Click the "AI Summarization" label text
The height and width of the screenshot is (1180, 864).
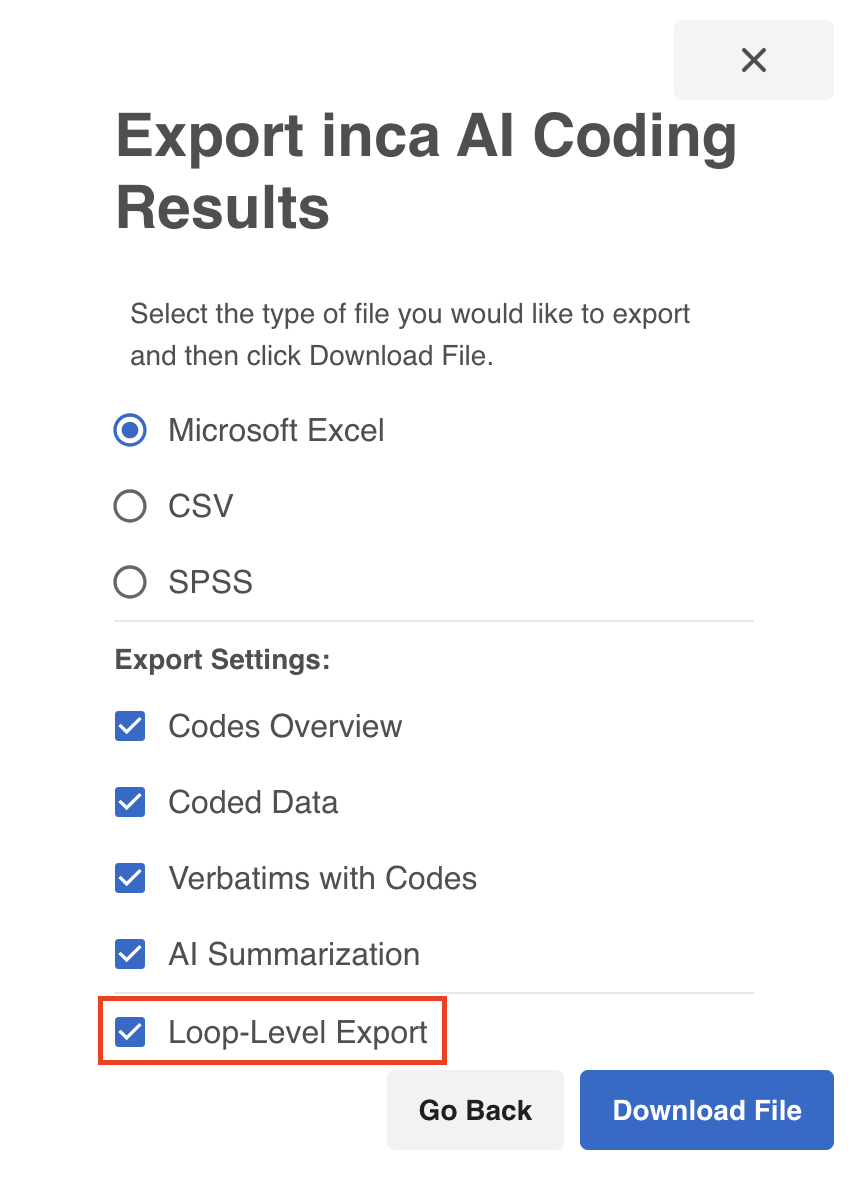tap(294, 954)
